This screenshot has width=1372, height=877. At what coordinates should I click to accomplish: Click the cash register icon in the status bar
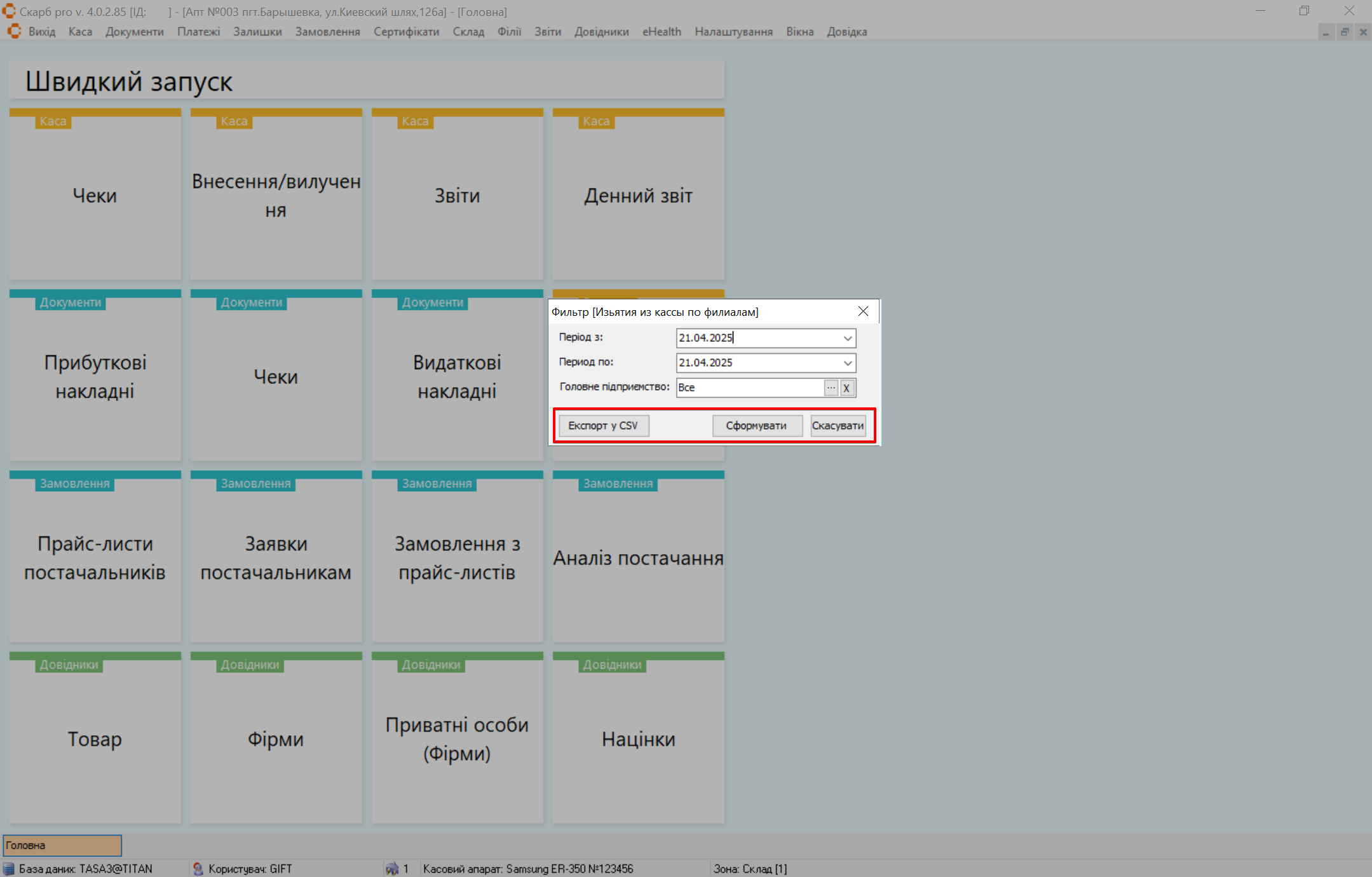[392, 869]
